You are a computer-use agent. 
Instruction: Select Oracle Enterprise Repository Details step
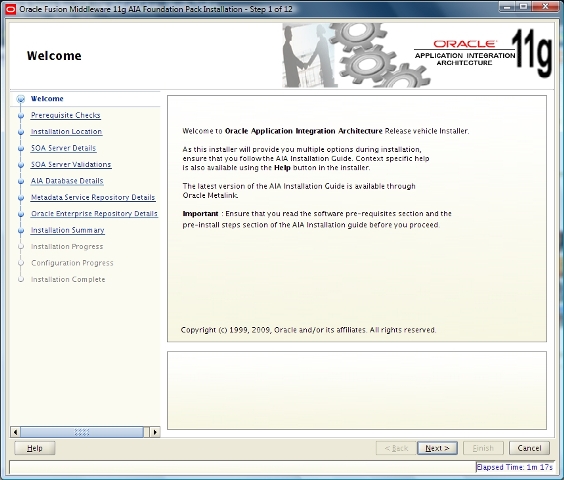click(94, 214)
